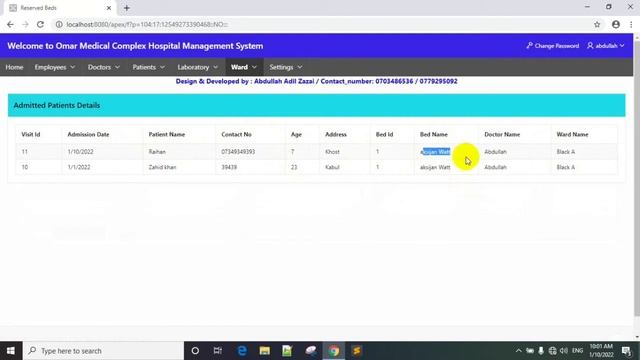Close the Reserved Beds tab

click(x=109, y=8)
